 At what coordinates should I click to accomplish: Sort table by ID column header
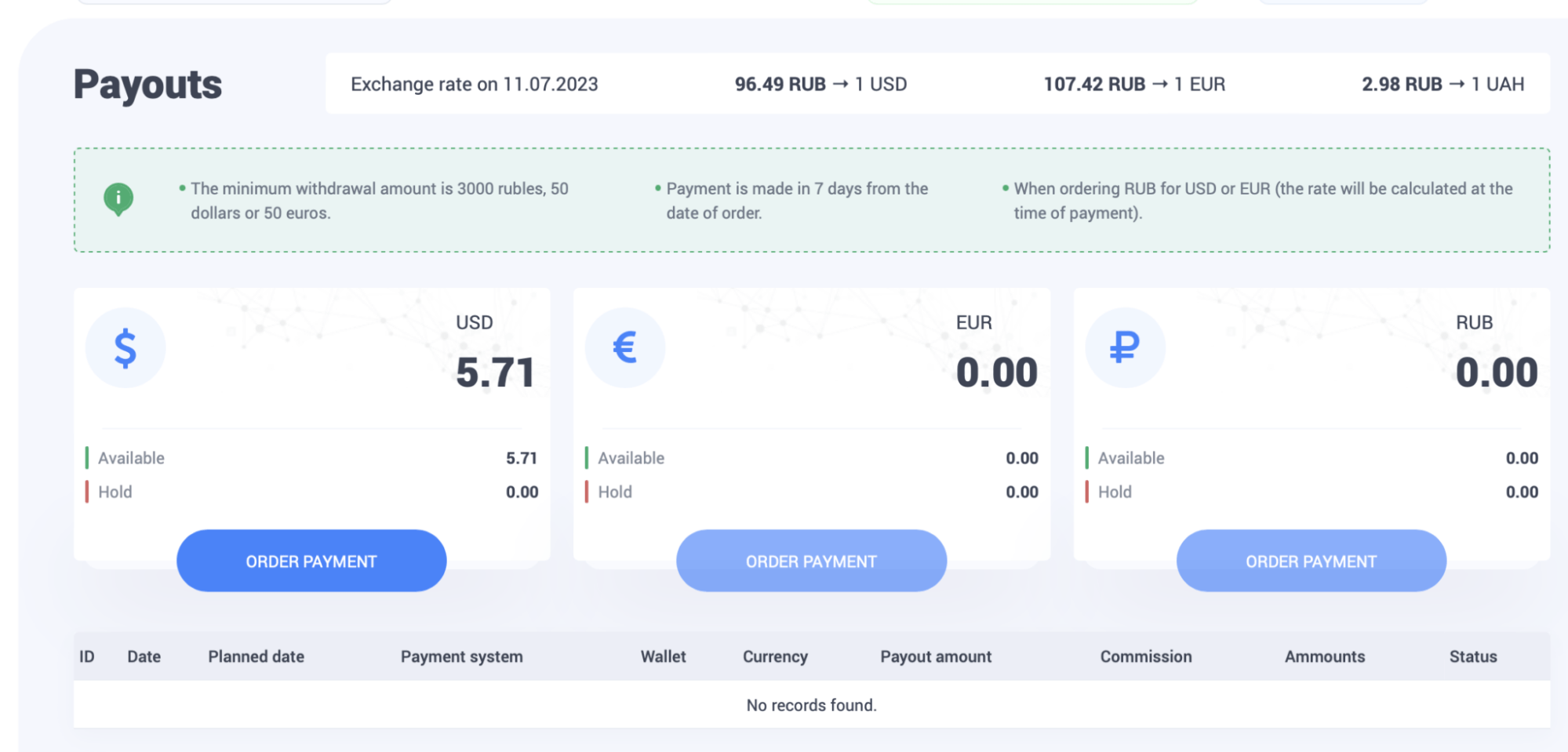pyautogui.click(x=87, y=657)
